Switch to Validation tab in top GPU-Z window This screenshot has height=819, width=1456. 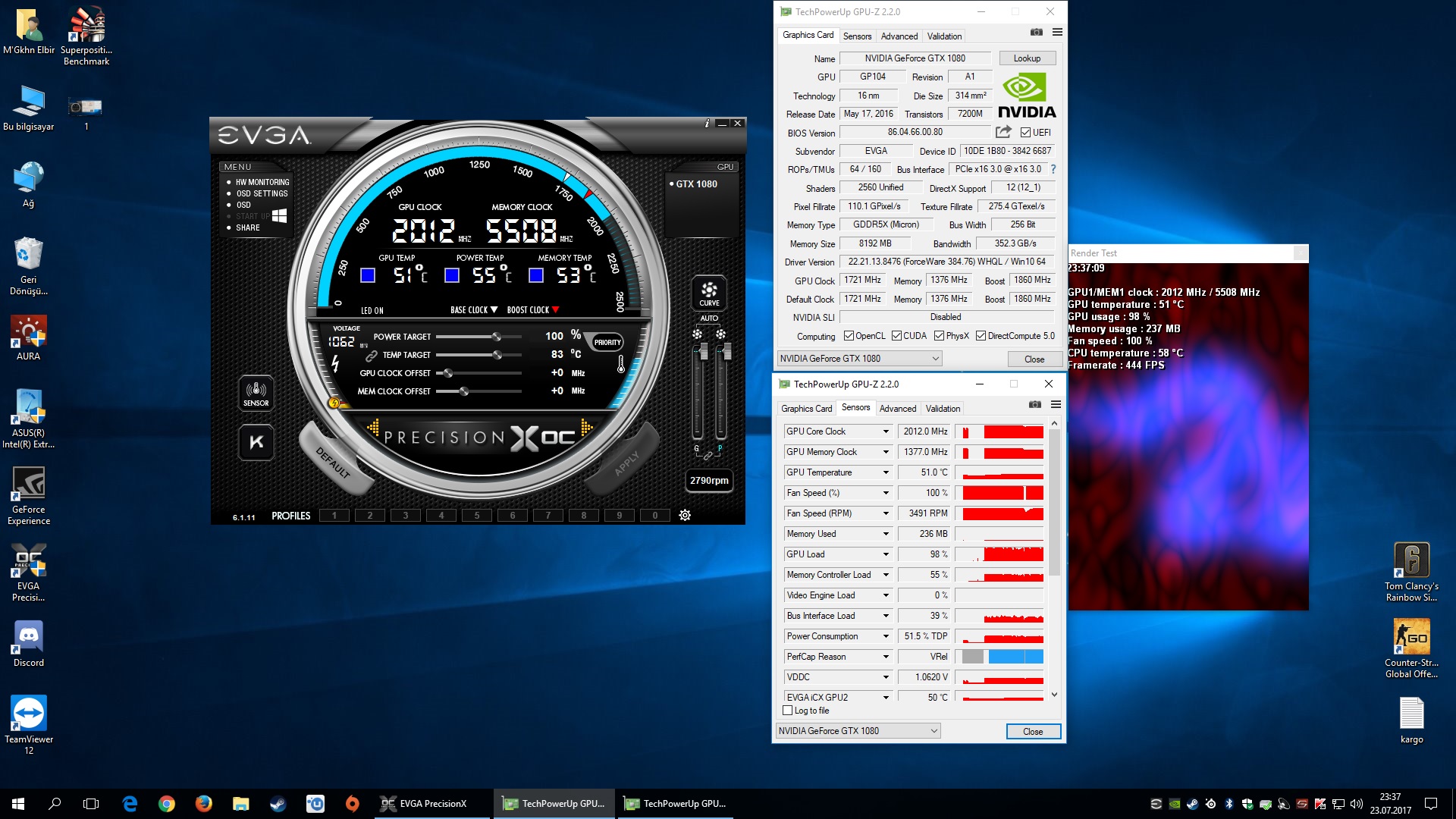tap(944, 36)
